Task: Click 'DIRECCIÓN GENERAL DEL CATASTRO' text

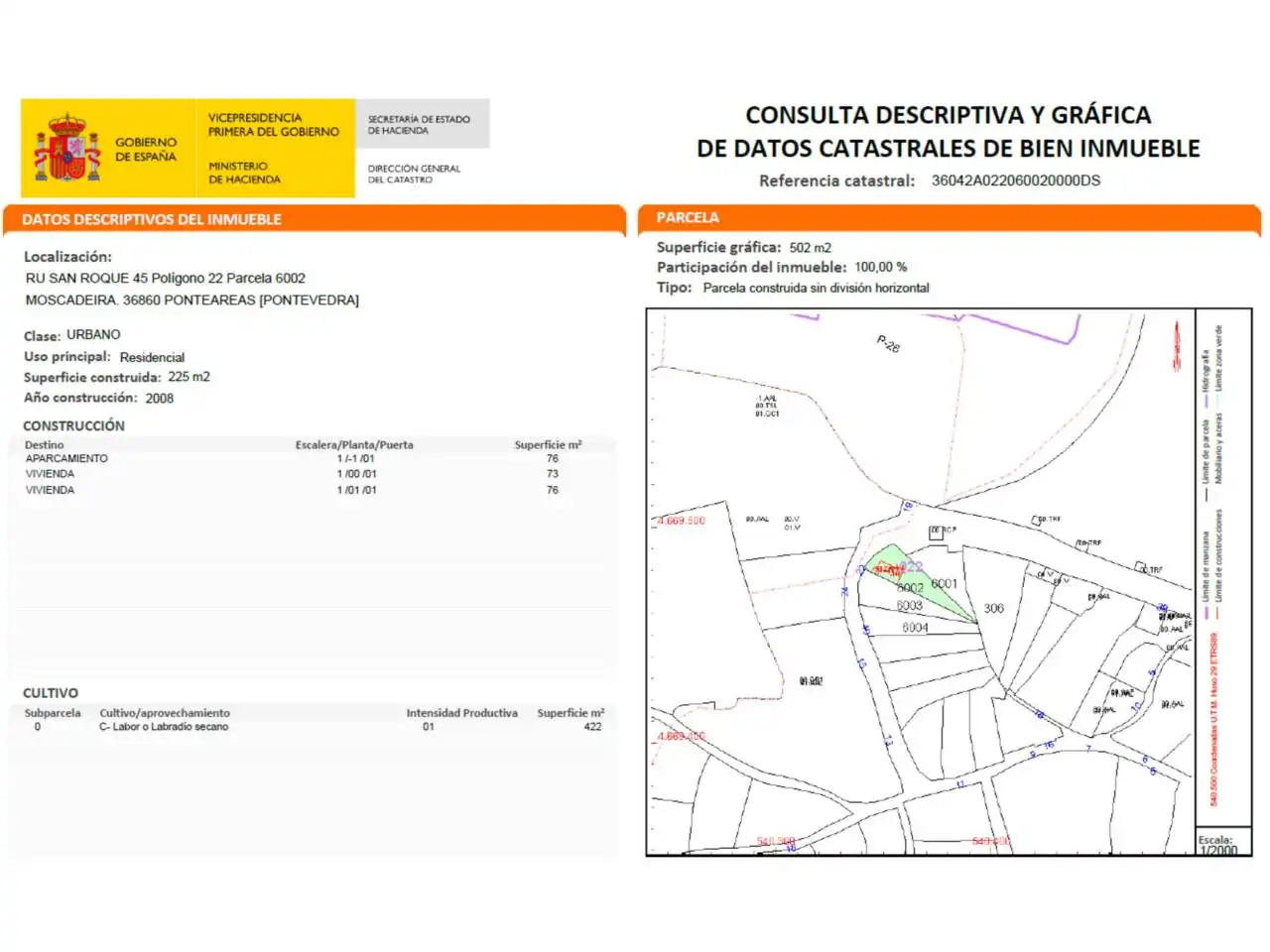Action: pyautogui.click(x=414, y=174)
